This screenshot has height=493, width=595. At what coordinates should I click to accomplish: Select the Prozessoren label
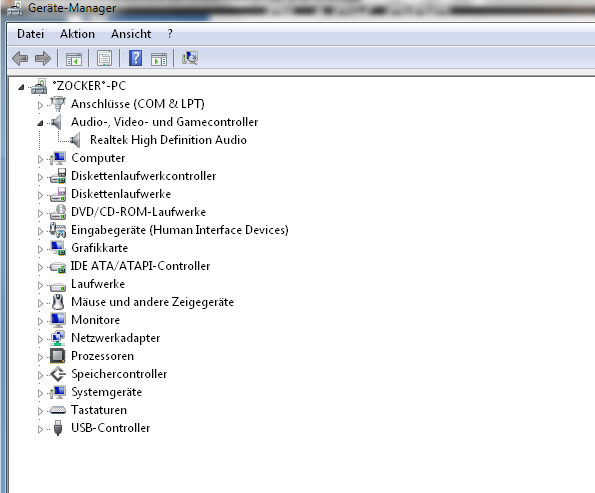point(102,356)
